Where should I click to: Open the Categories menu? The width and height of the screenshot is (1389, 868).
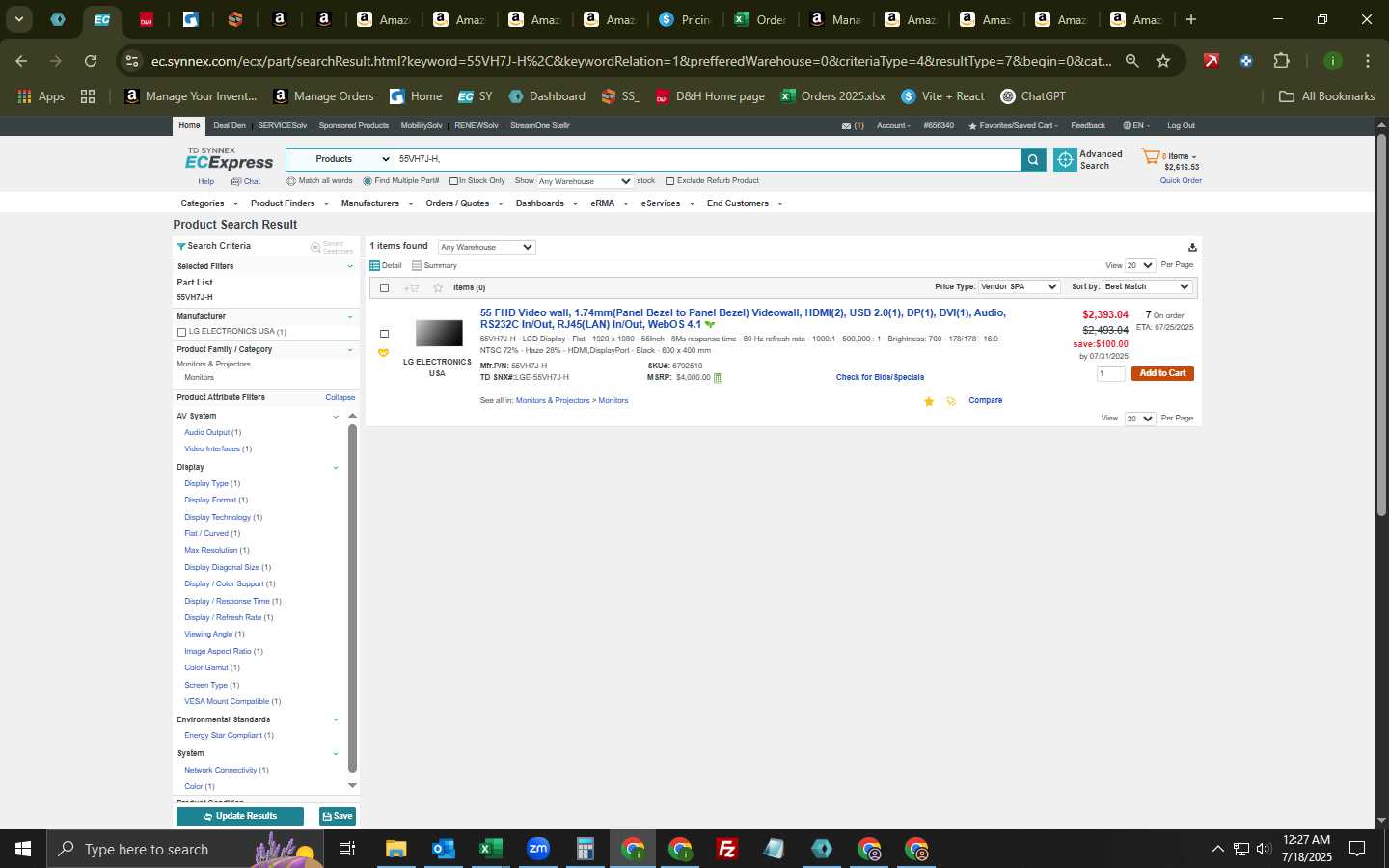click(x=208, y=203)
